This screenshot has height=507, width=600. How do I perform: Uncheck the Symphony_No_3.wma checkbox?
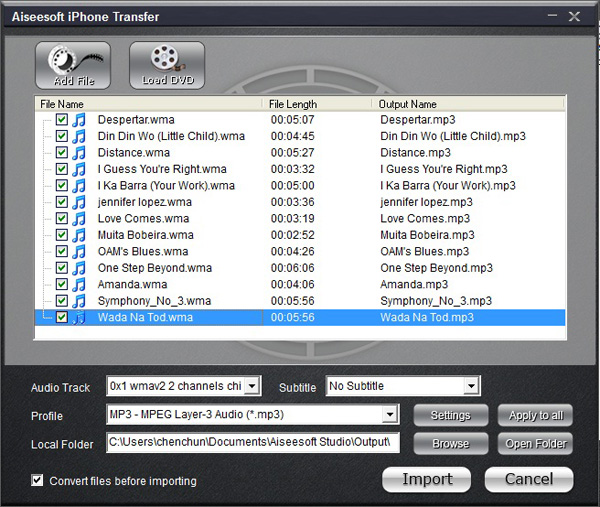point(62,300)
